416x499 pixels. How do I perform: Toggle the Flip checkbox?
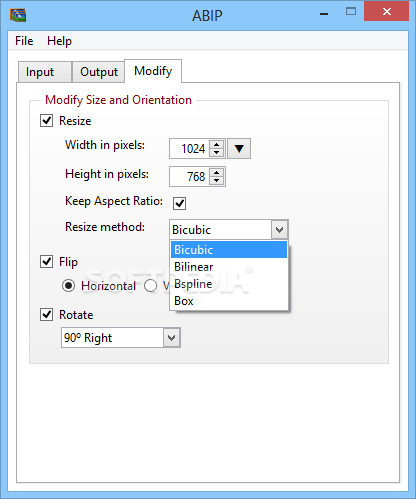click(x=47, y=262)
